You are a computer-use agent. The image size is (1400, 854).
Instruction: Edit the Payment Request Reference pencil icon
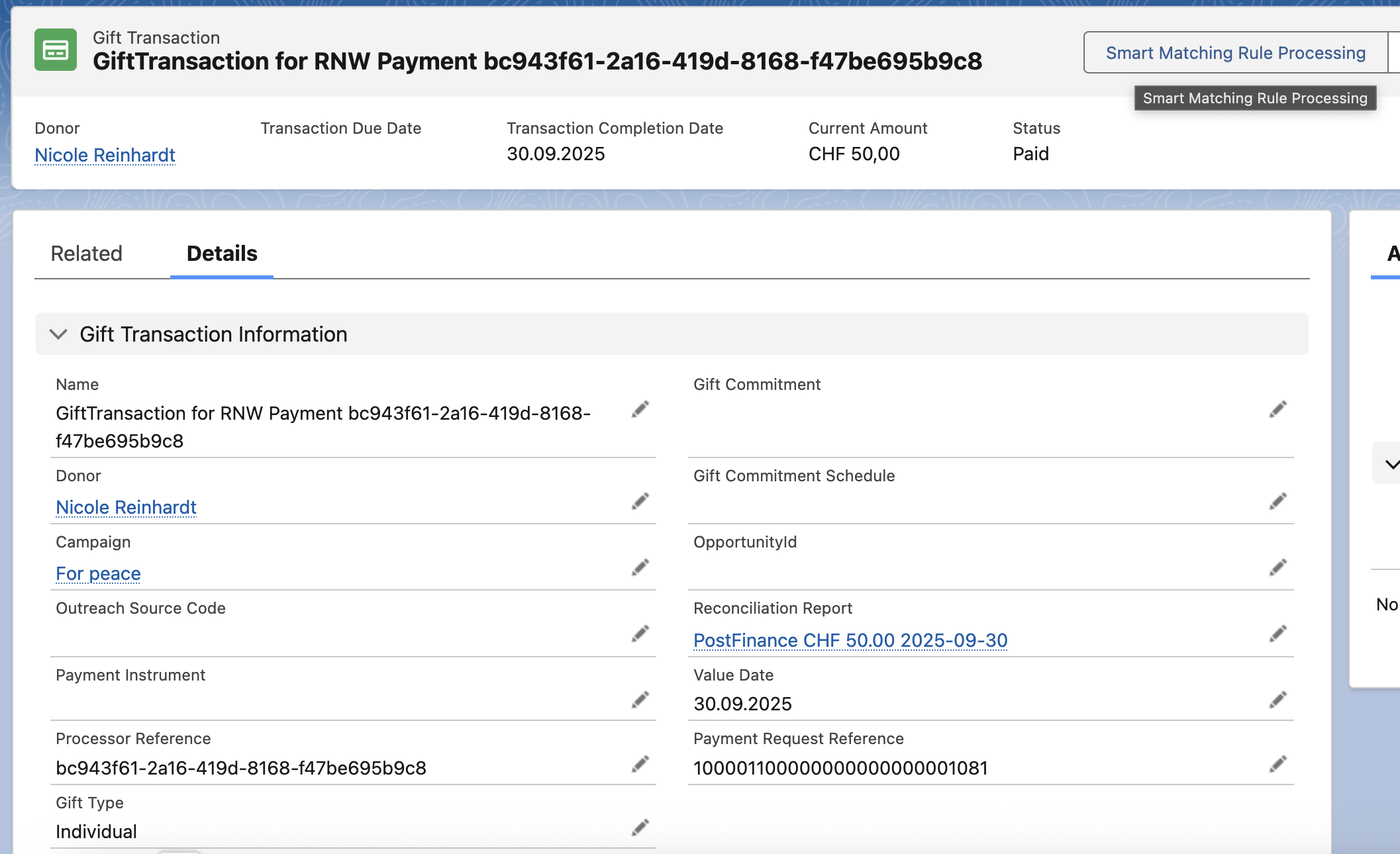coord(1278,764)
